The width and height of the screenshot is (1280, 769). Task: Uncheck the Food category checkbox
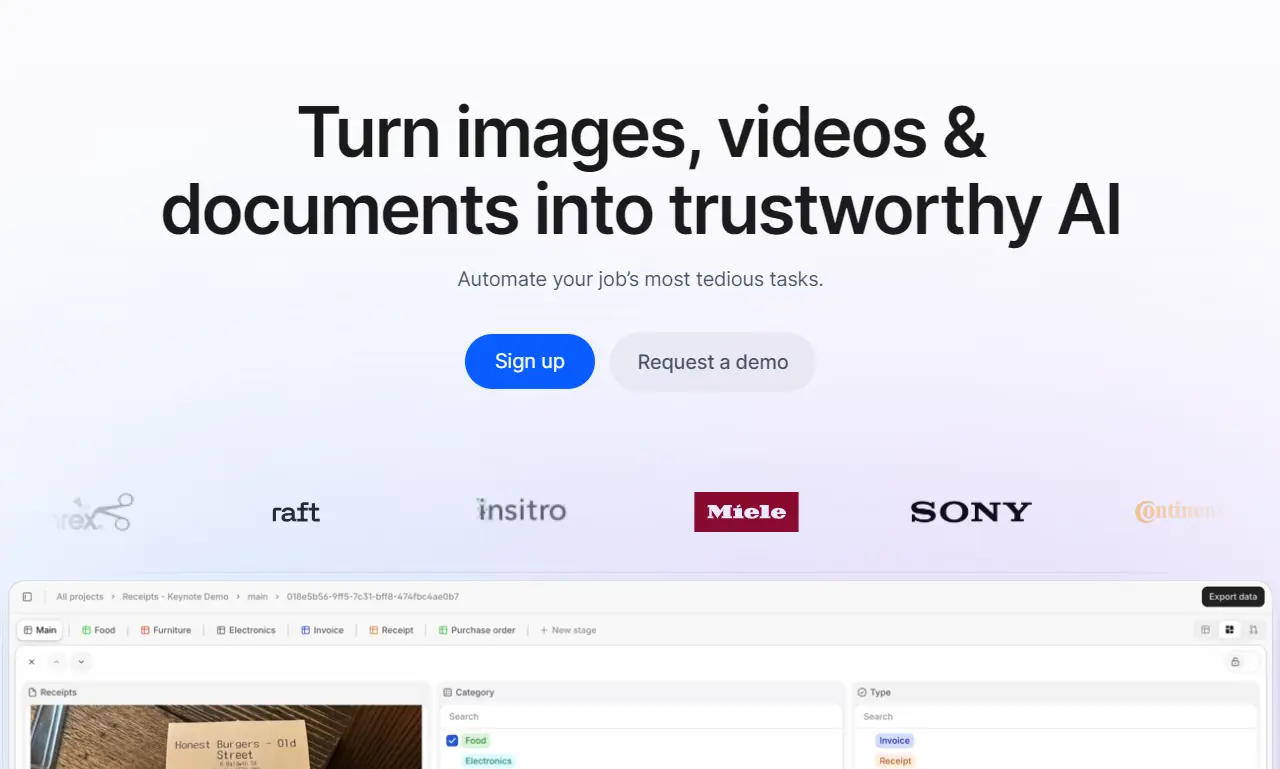pyautogui.click(x=452, y=741)
